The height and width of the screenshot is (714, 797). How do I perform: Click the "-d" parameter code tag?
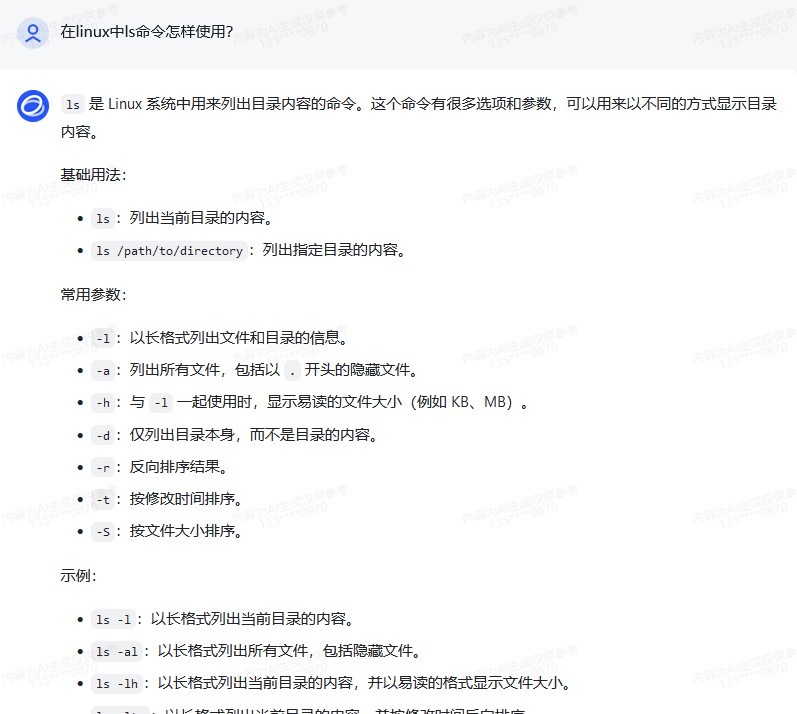(103, 435)
